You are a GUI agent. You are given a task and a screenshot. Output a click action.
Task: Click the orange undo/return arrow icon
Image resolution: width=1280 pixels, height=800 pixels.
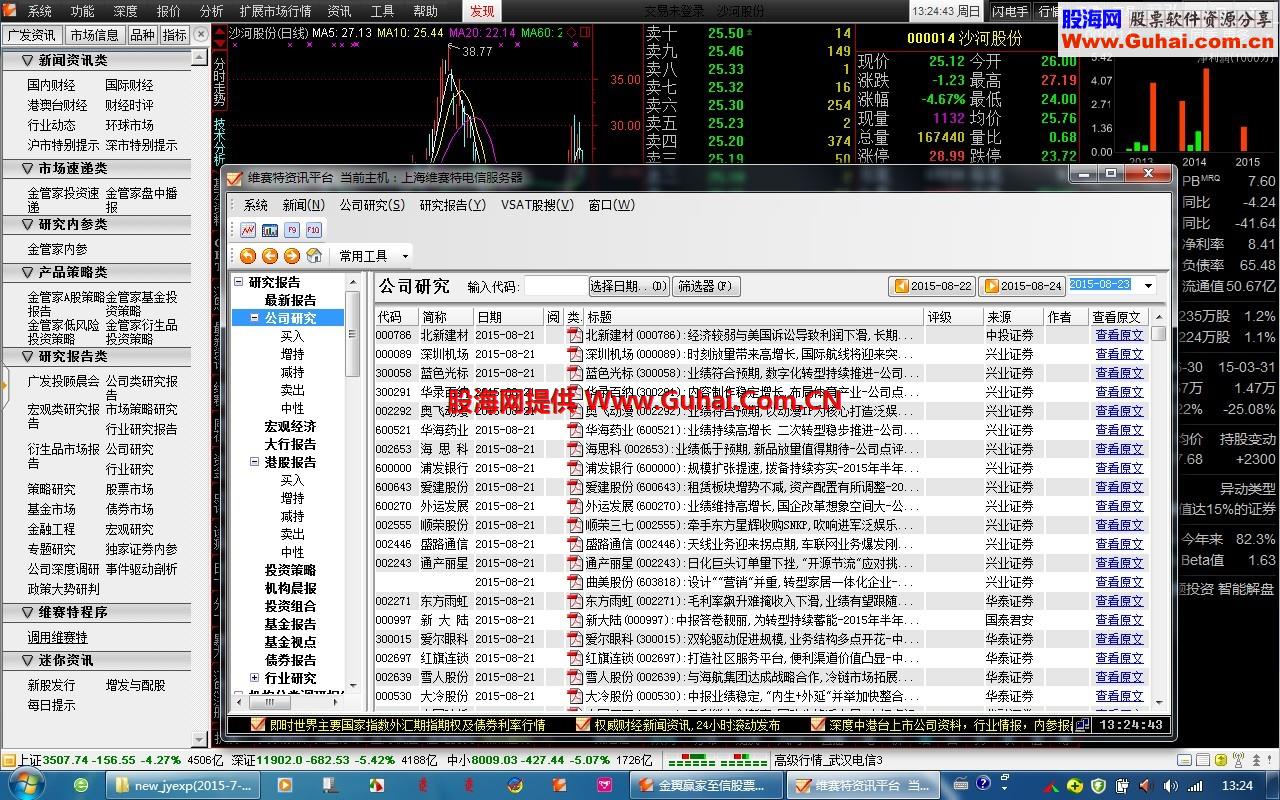(247, 256)
